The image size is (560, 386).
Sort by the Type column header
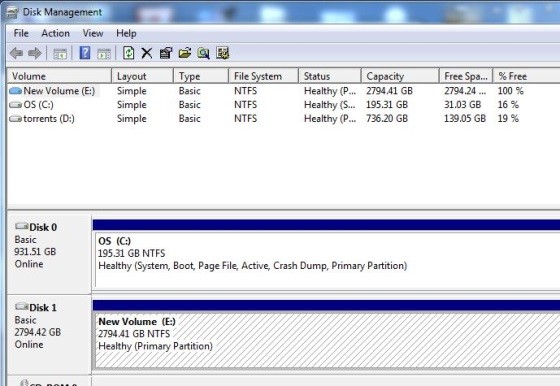201,76
